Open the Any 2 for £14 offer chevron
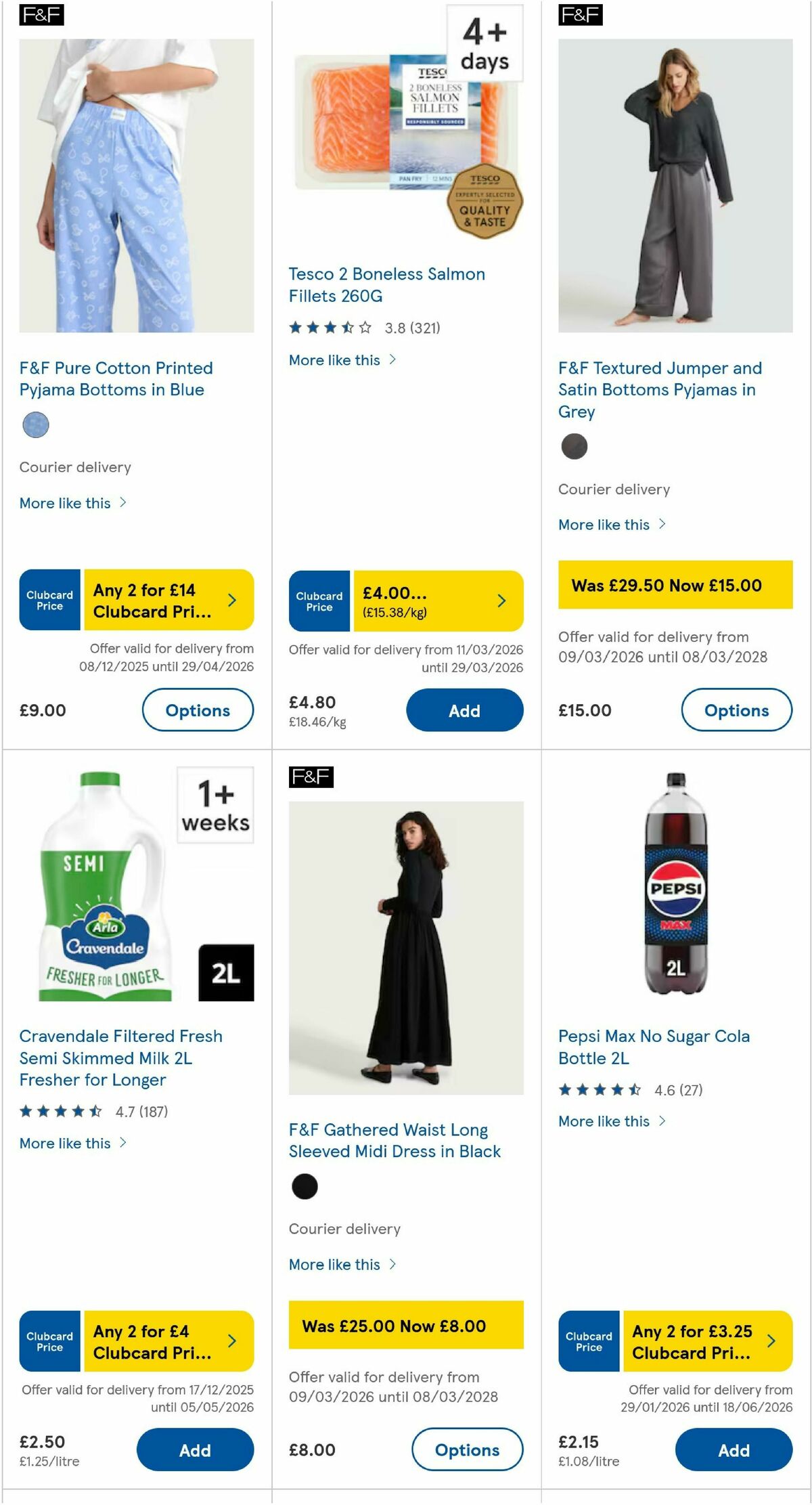The height and width of the screenshot is (1505, 812). click(231, 600)
